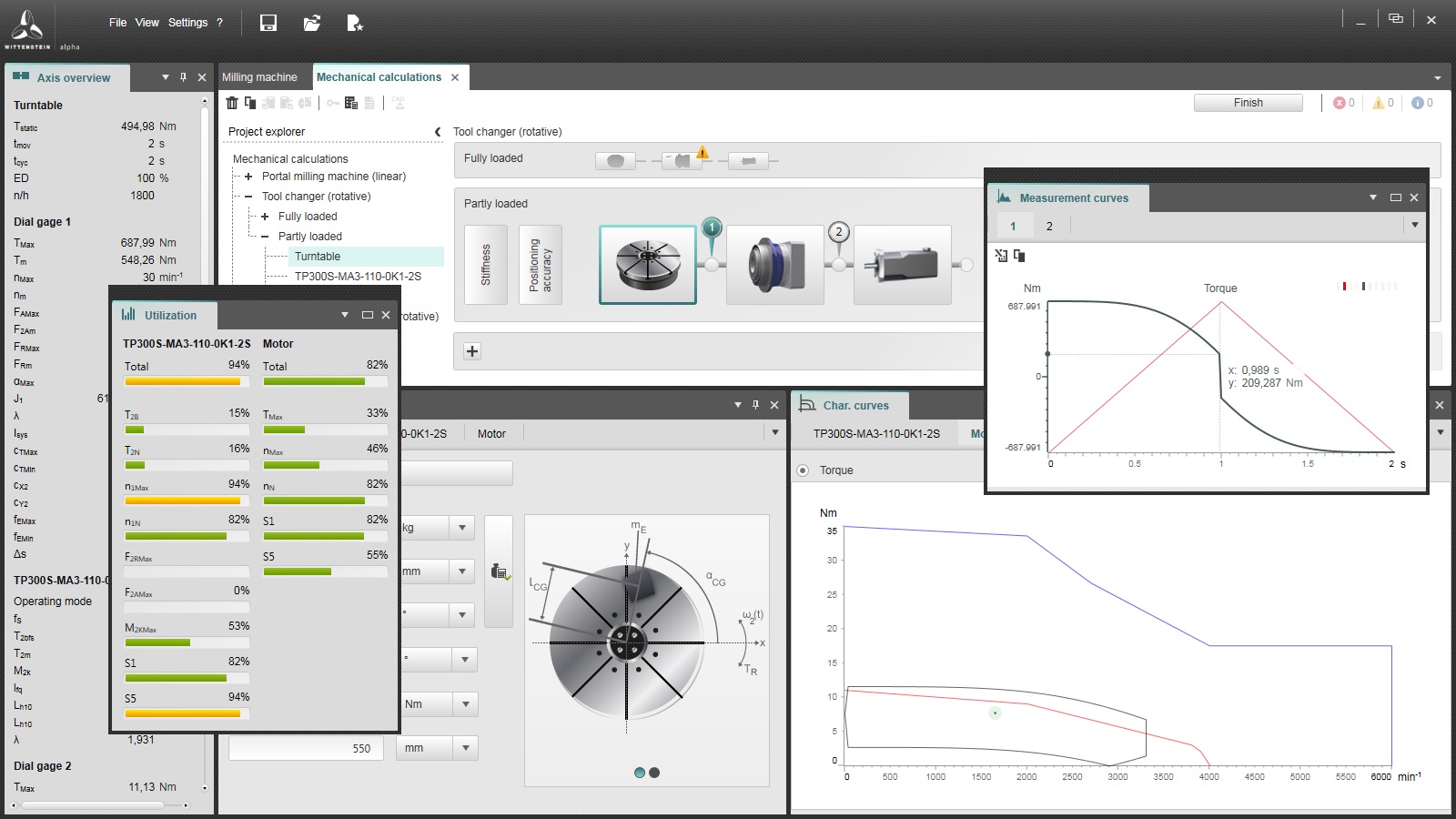Click the Open project folder icon
This screenshot has height=819, width=1456.
[x=311, y=23]
